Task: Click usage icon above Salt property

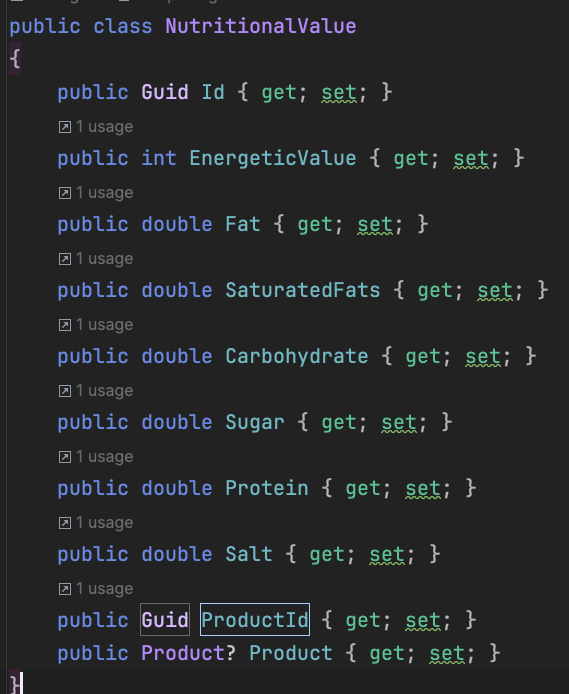Action: (65, 523)
